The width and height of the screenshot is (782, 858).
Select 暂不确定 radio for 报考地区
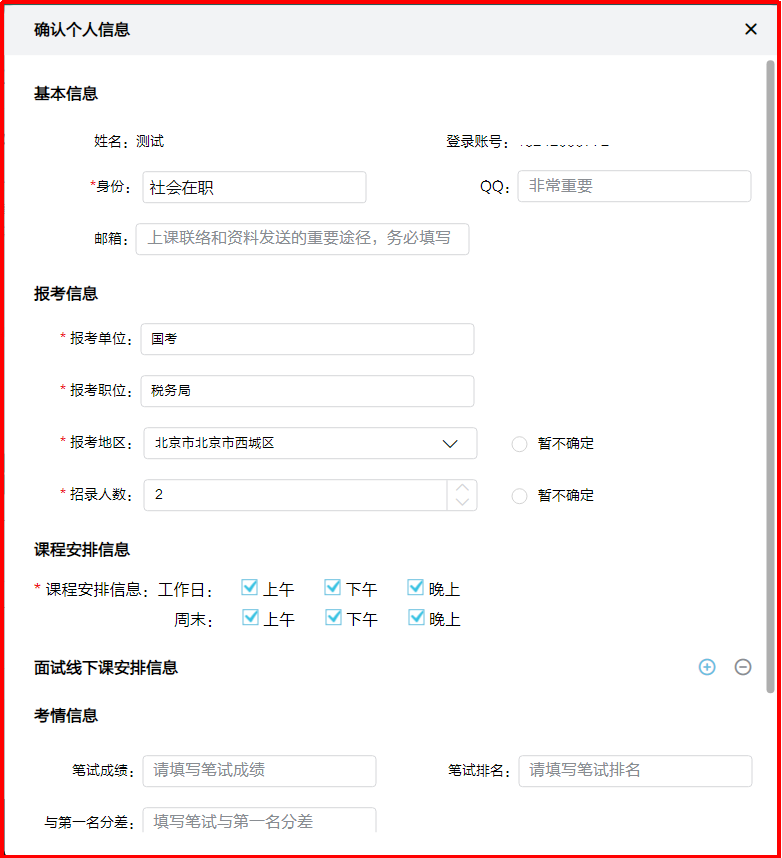pos(519,444)
